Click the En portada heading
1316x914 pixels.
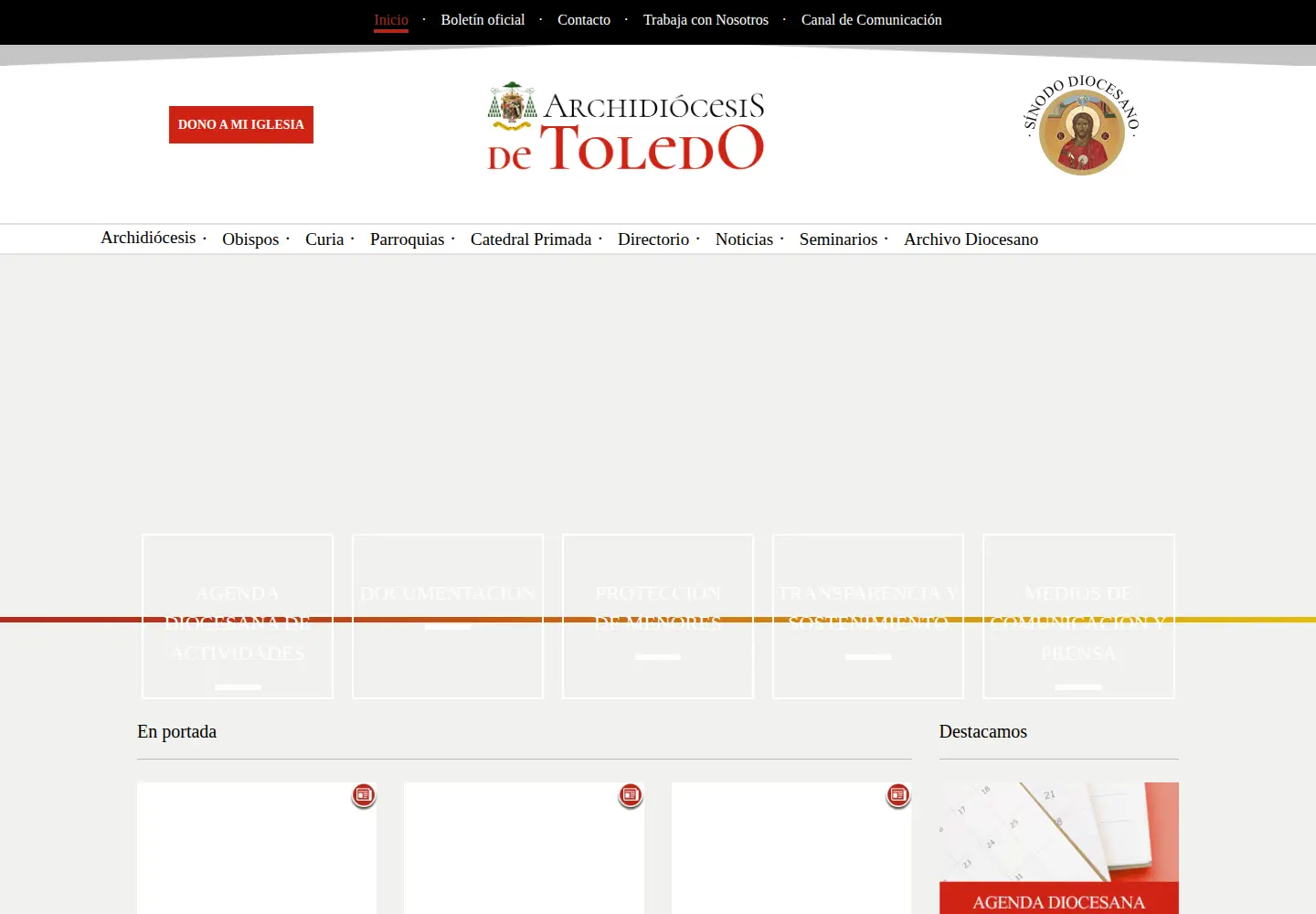(x=177, y=731)
